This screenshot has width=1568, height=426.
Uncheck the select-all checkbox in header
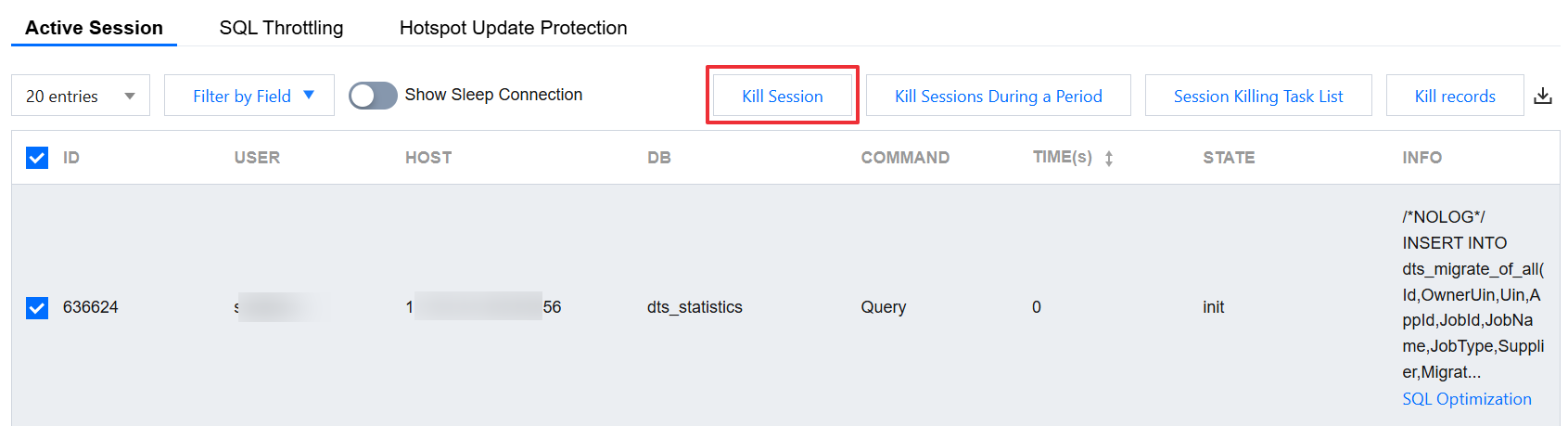click(37, 158)
